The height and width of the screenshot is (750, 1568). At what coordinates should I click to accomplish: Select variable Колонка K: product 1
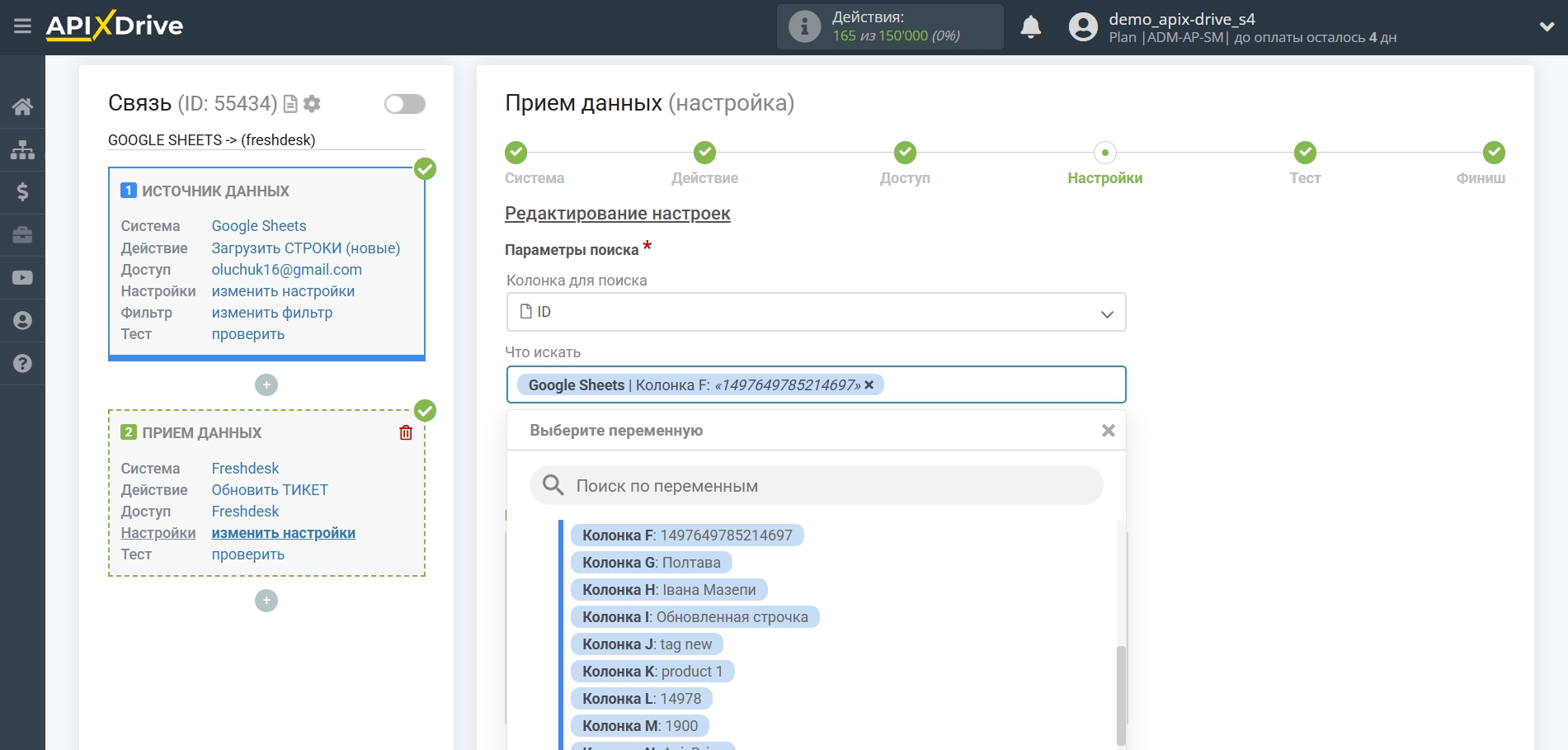coord(652,672)
